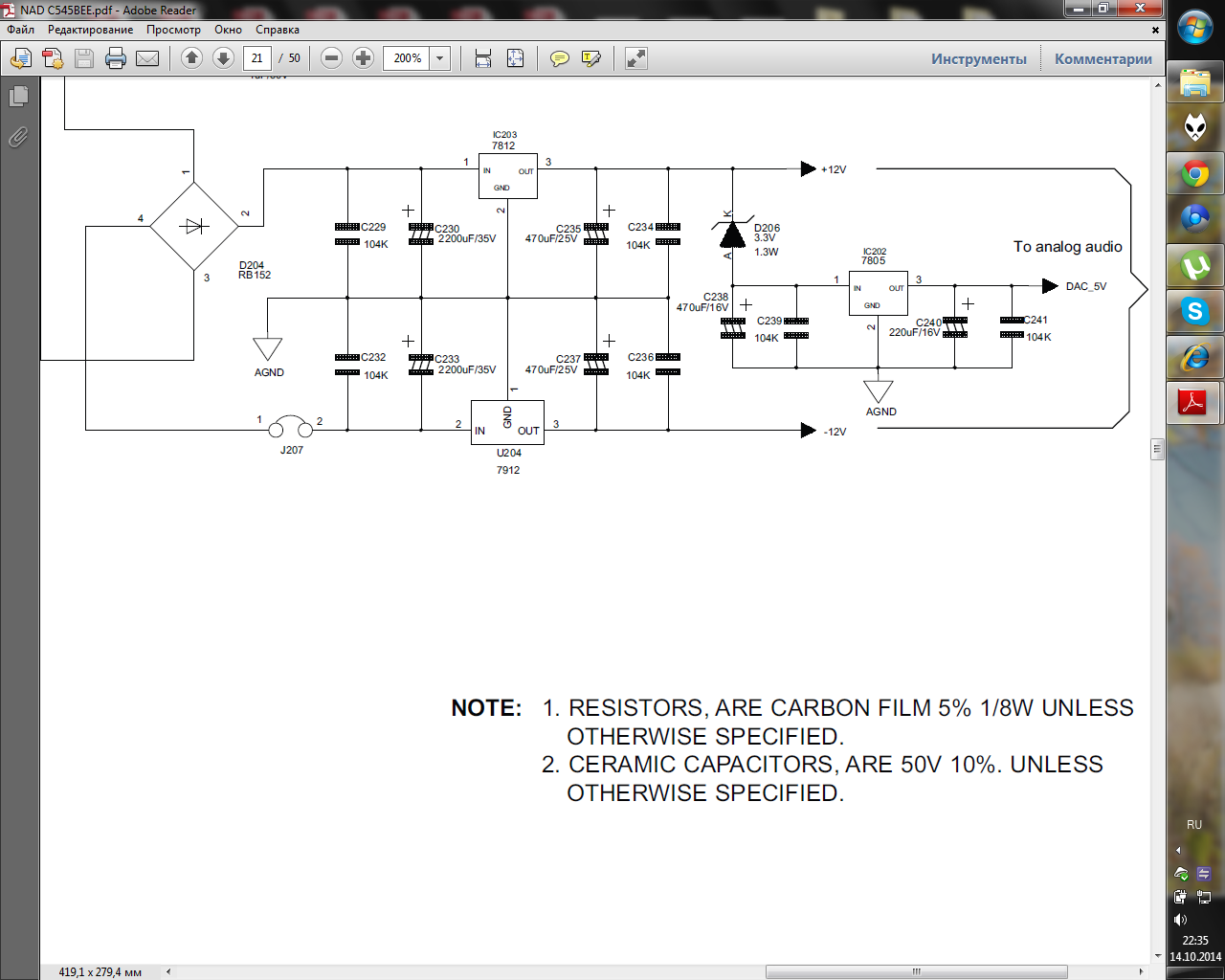Open uTorrent from the taskbar
The image size is (1225, 980).
coord(1195,265)
